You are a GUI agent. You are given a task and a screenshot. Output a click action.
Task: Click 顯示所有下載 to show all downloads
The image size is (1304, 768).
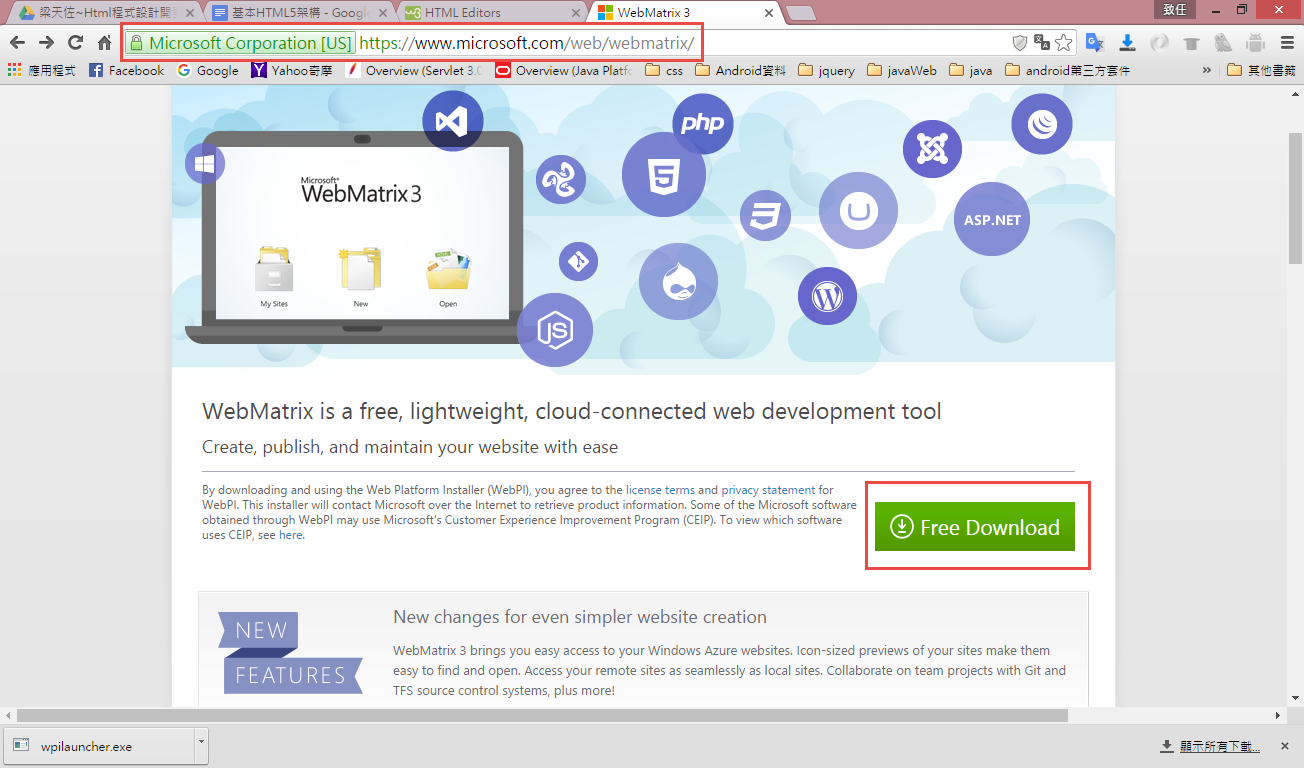pos(1210,747)
